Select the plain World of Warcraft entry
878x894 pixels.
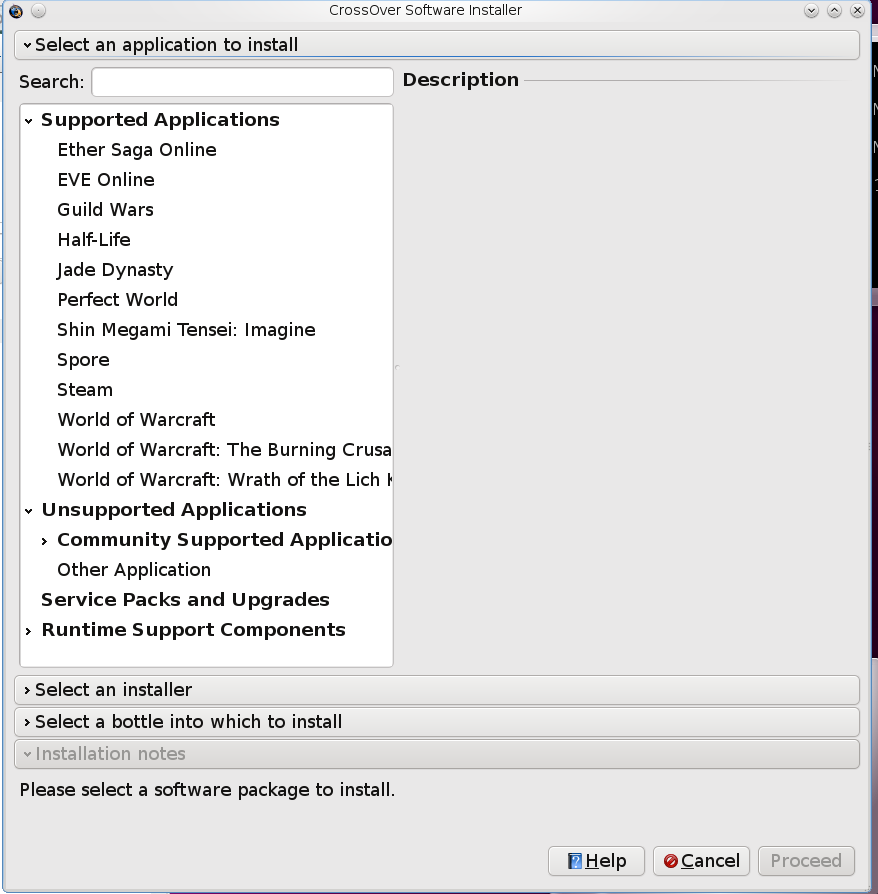tap(136, 420)
